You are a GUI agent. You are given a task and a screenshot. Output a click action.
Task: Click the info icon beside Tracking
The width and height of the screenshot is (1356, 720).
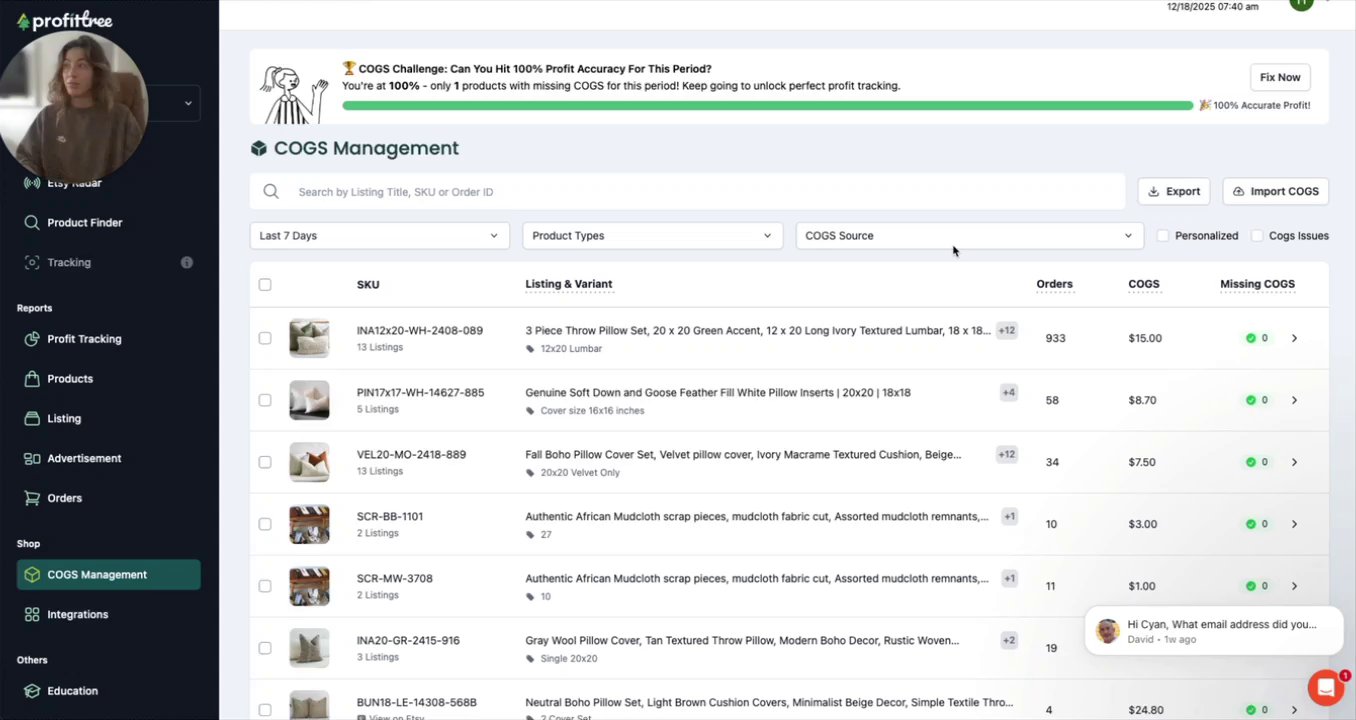186,263
